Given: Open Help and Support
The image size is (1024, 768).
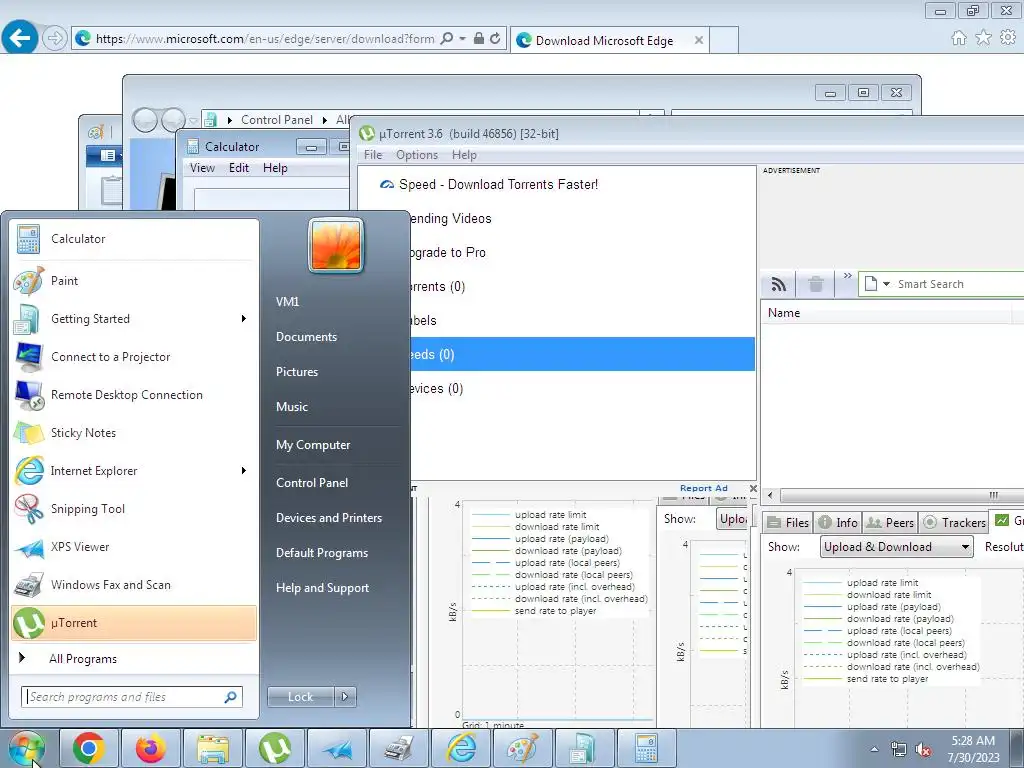Looking at the screenshot, I should [322, 588].
